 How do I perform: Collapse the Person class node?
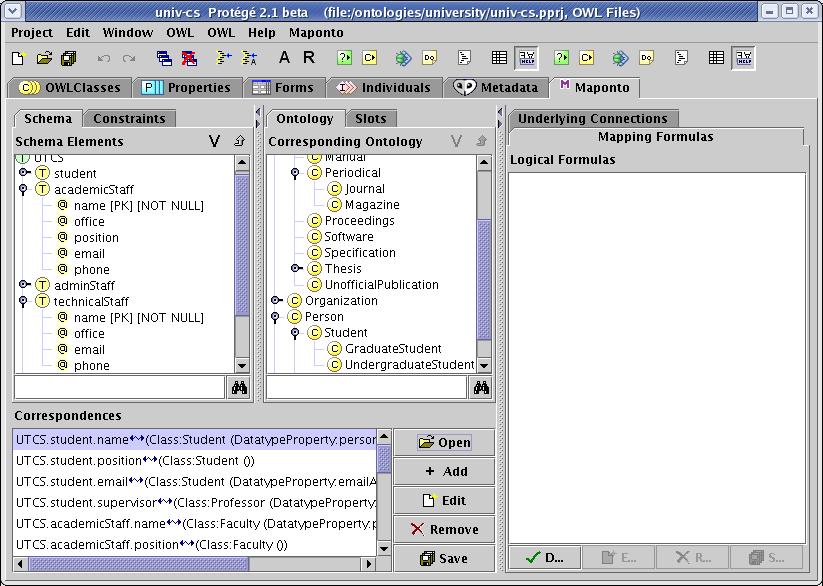(275, 317)
